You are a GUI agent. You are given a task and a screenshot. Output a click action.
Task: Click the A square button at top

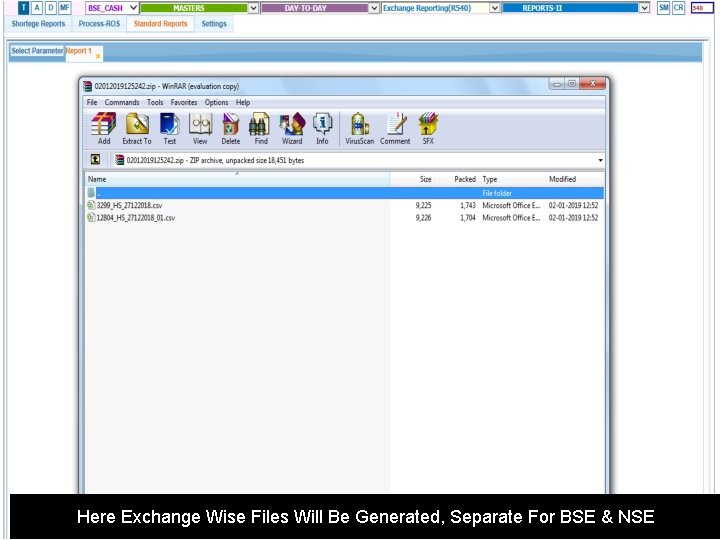coord(37,8)
